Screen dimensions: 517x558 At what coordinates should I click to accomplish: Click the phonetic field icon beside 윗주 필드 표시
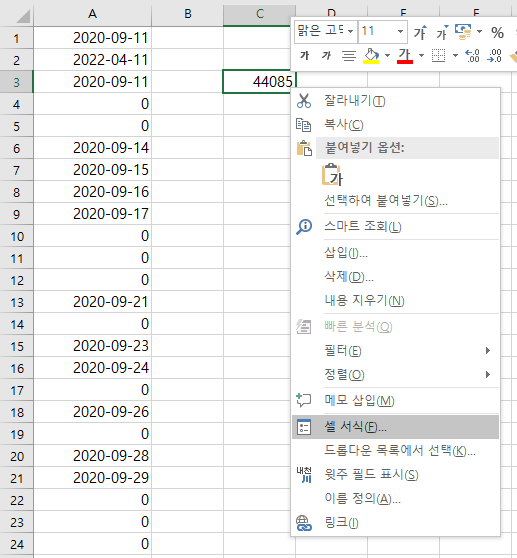click(x=304, y=474)
